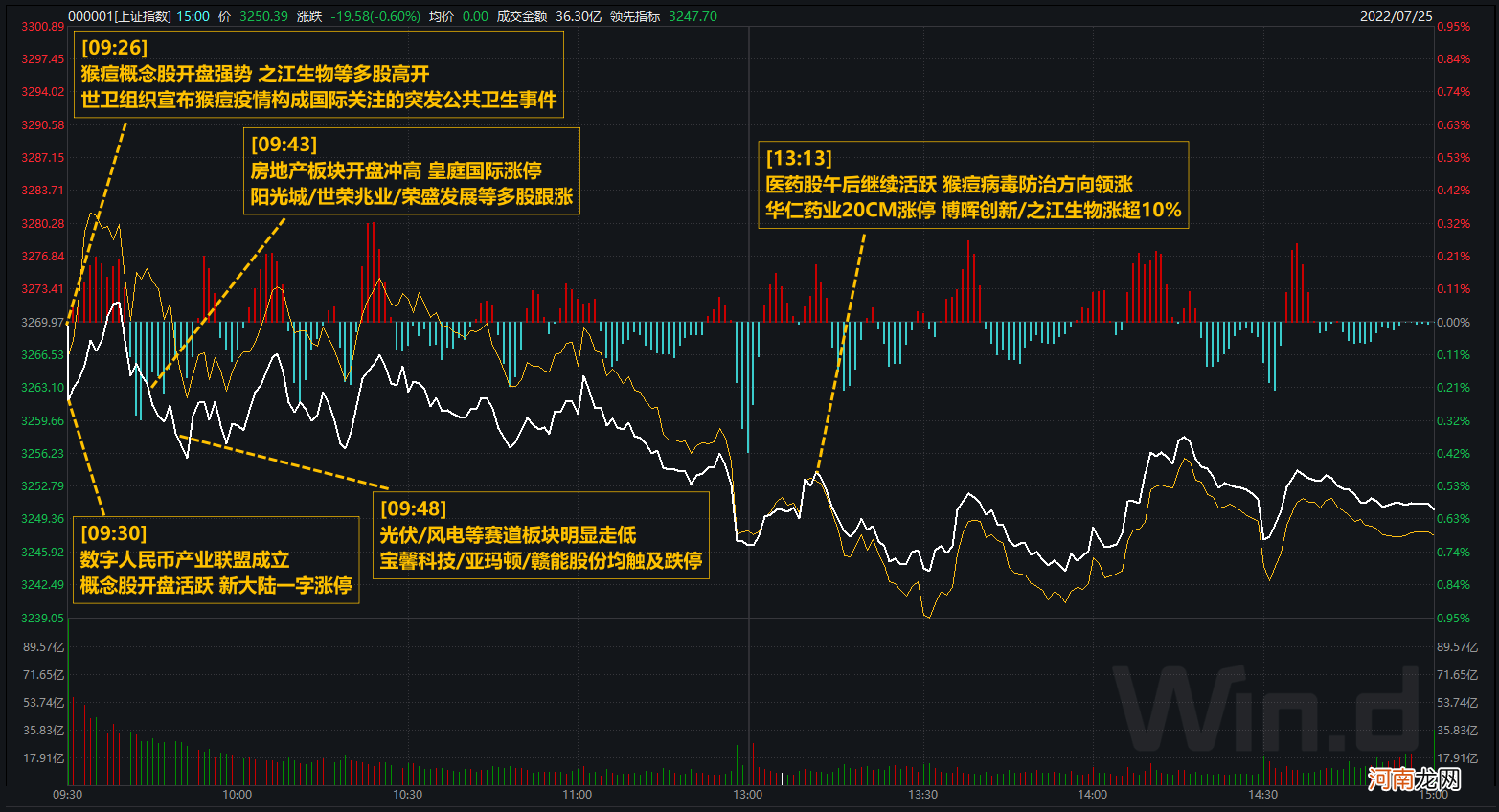This screenshot has width=1499, height=812.
Task: Click the 3263.10 price axis label
Action: point(43,388)
